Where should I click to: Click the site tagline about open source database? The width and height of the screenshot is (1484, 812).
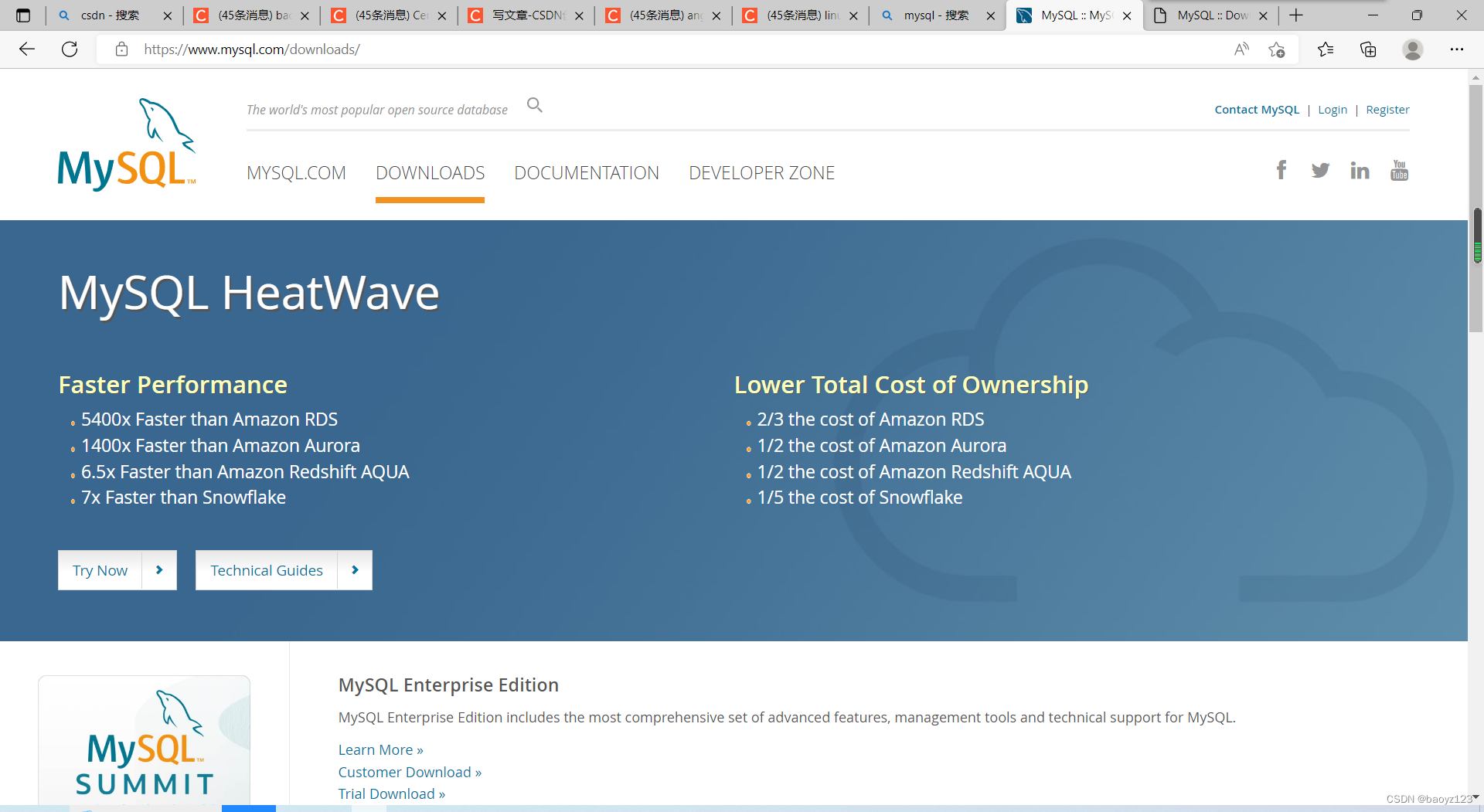tap(377, 110)
